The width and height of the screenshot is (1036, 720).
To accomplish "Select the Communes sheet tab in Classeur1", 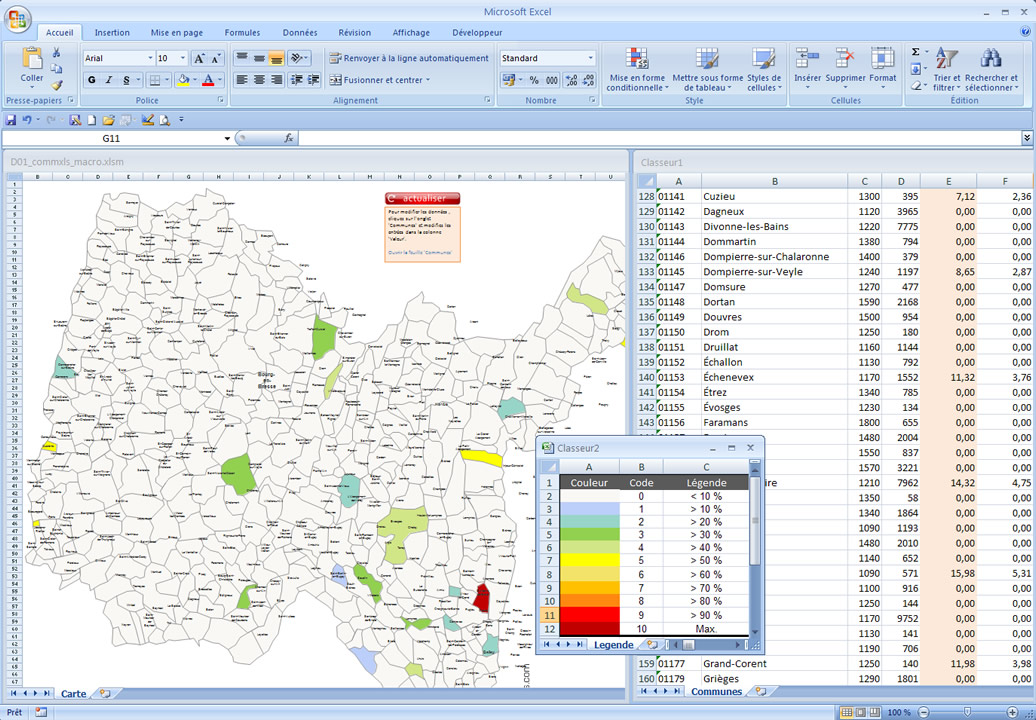I will point(716,692).
